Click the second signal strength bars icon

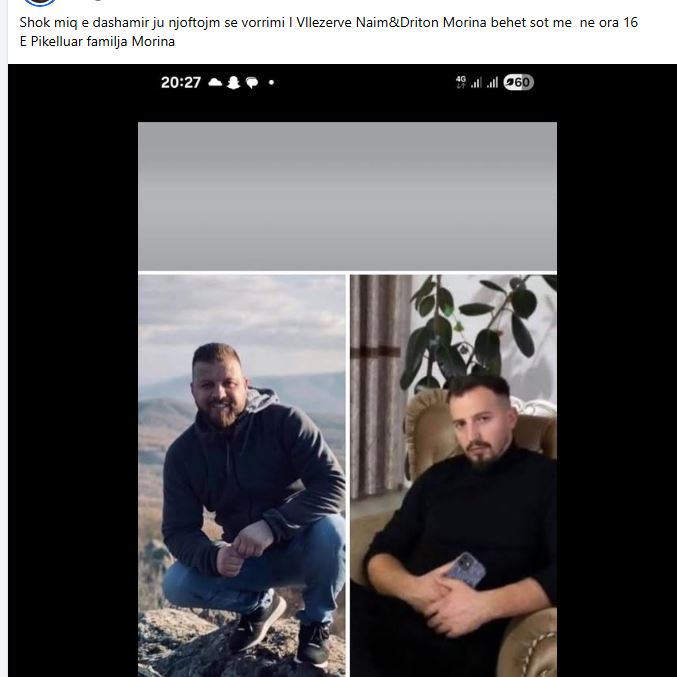coord(493,82)
